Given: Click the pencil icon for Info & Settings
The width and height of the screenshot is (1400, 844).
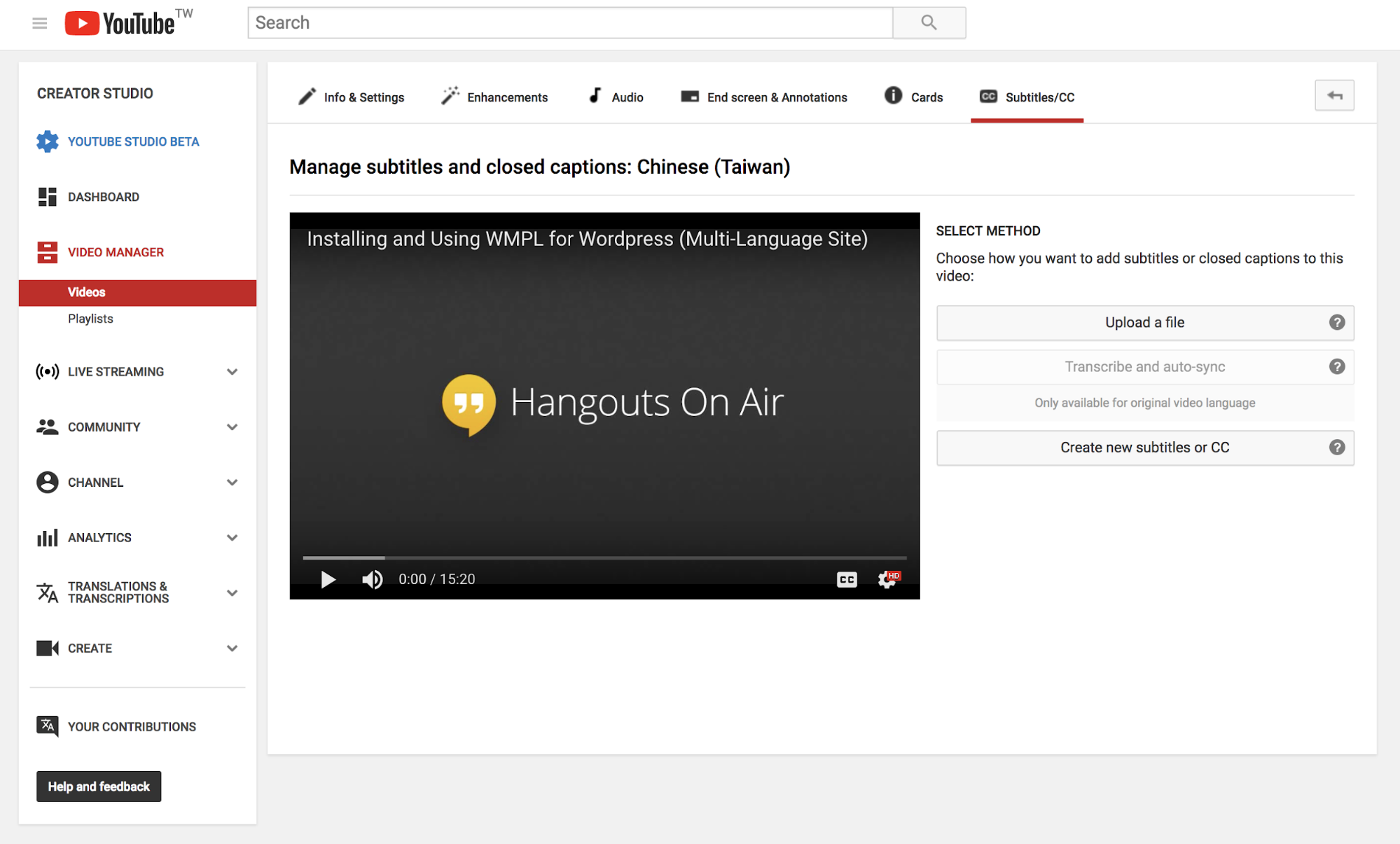Looking at the screenshot, I should [x=307, y=97].
